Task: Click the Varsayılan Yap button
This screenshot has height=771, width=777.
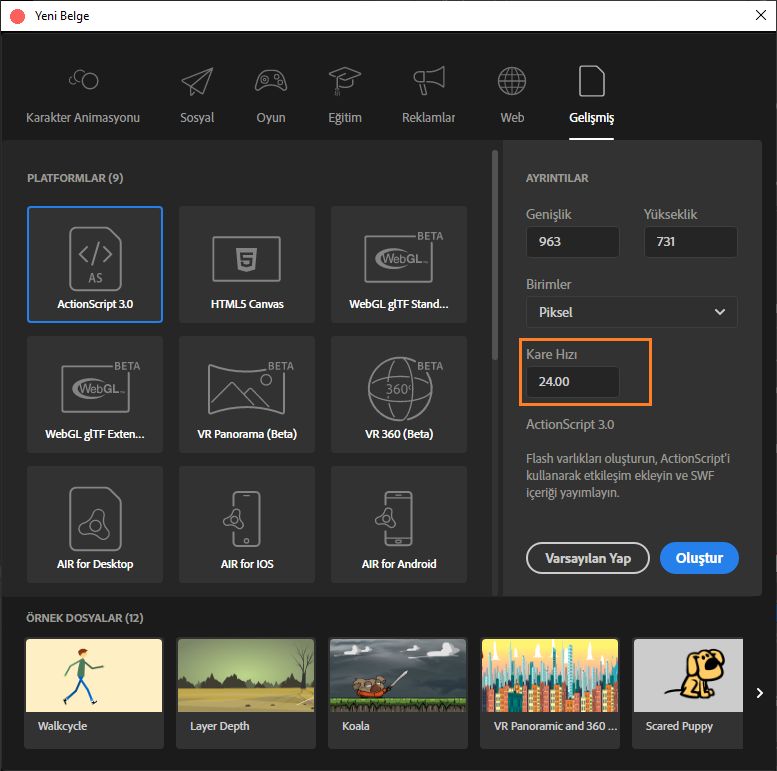Action: tap(588, 558)
